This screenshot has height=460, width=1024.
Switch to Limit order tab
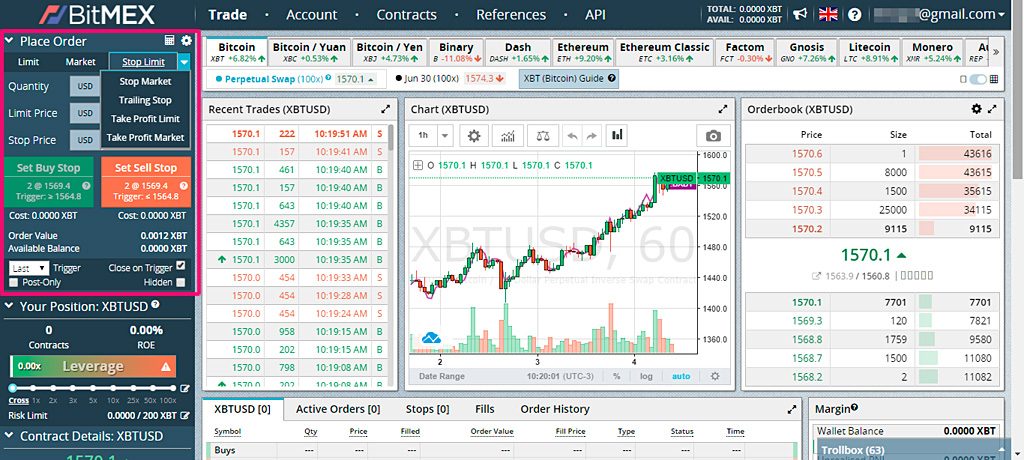pos(28,62)
